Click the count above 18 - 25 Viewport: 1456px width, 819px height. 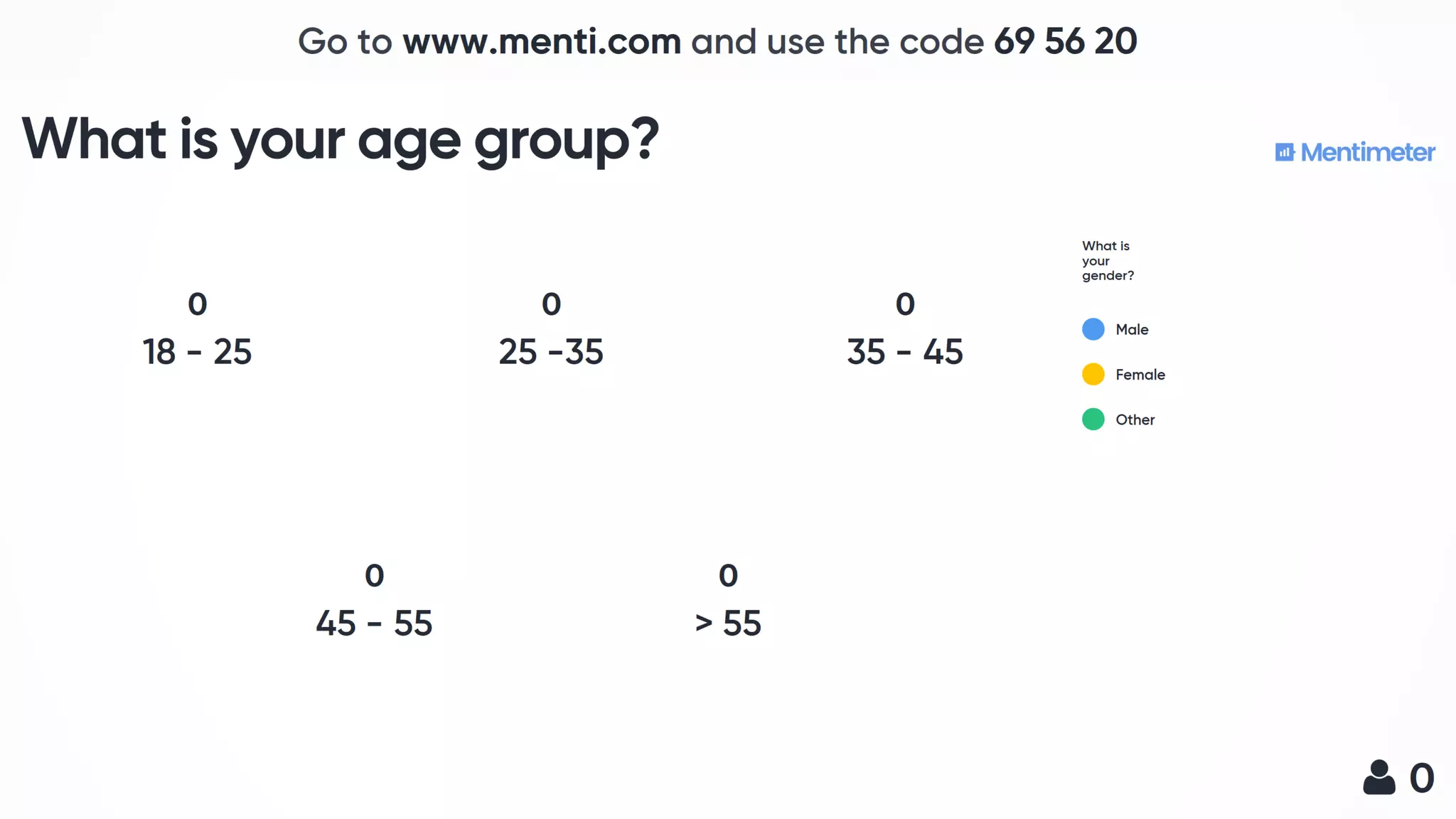point(197,304)
